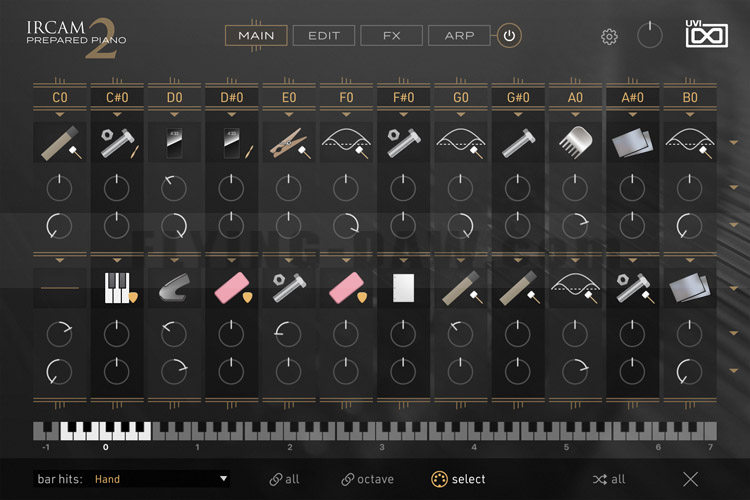Expand the top arrow under C0
The image size is (750, 500).
pyautogui.click(x=60, y=115)
